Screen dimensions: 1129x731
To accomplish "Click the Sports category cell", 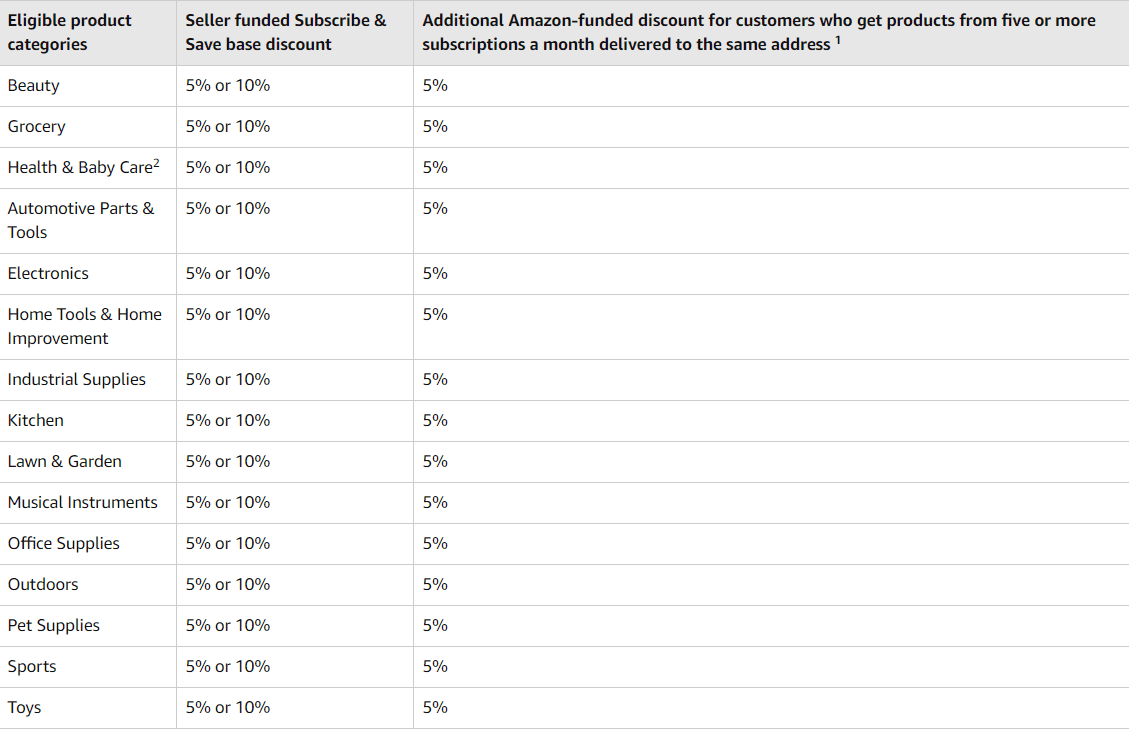I will pos(32,667).
